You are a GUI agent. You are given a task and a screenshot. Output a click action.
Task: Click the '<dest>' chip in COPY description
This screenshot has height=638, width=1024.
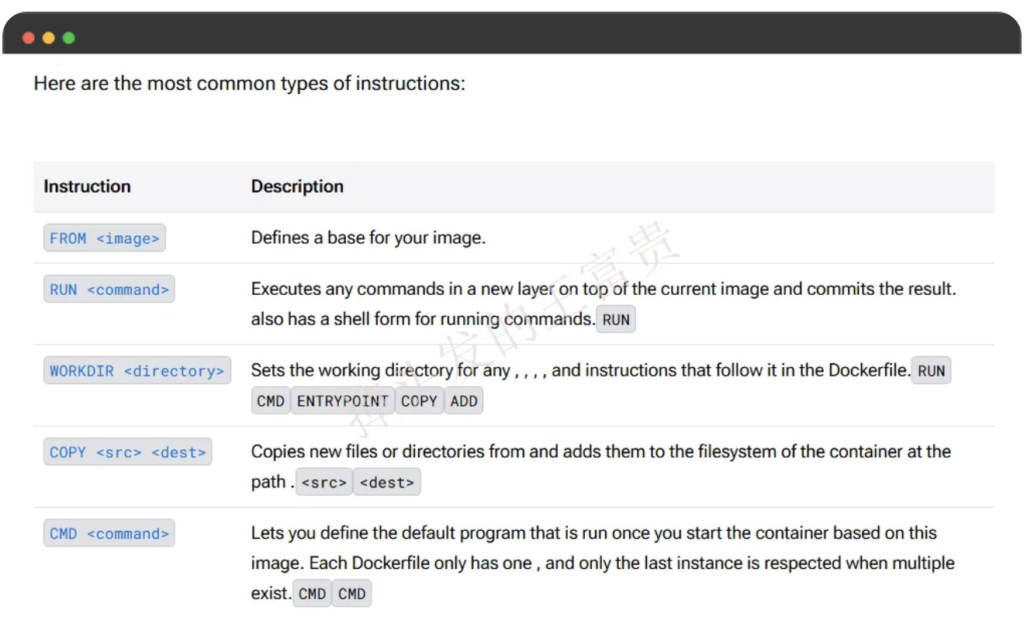click(387, 483)
